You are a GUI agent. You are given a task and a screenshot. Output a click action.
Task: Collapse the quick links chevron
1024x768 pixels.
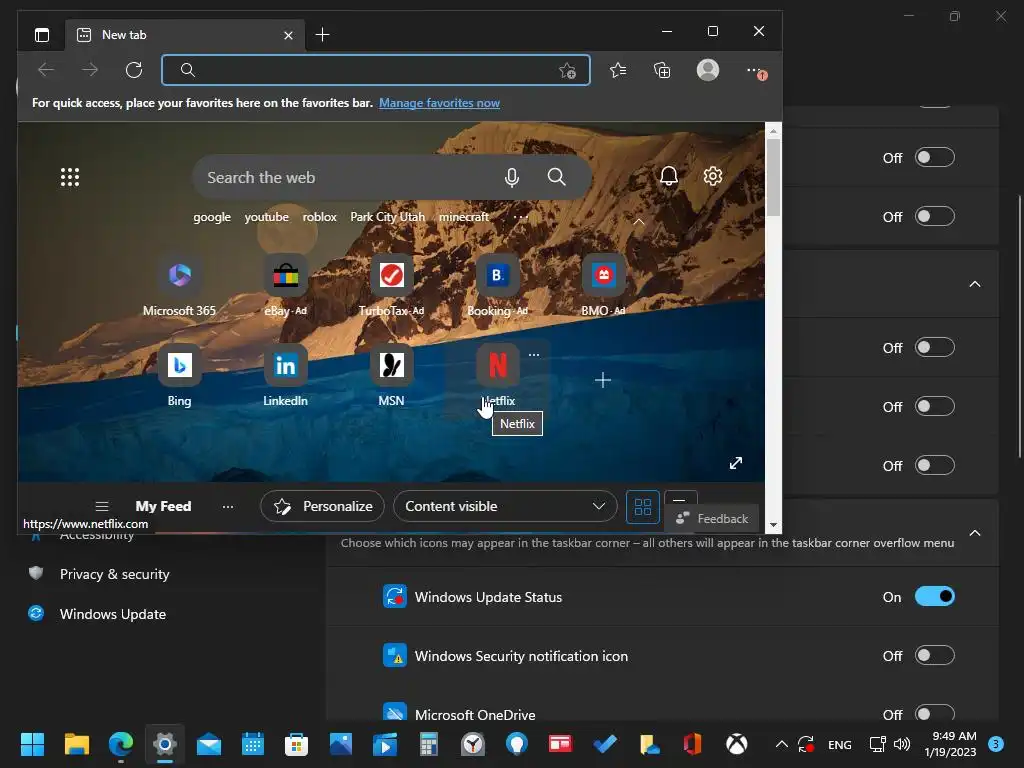point(639,222)
